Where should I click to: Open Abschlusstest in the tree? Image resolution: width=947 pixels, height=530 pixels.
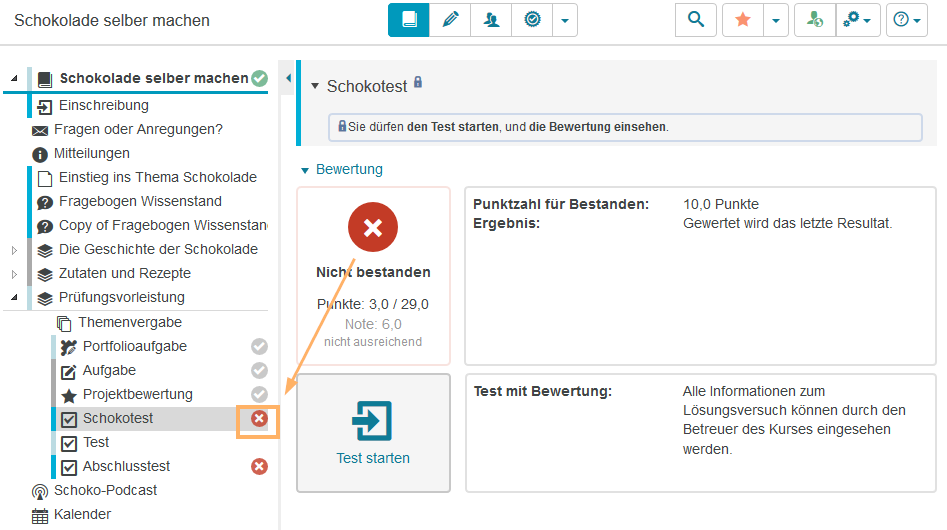(126, 467)
